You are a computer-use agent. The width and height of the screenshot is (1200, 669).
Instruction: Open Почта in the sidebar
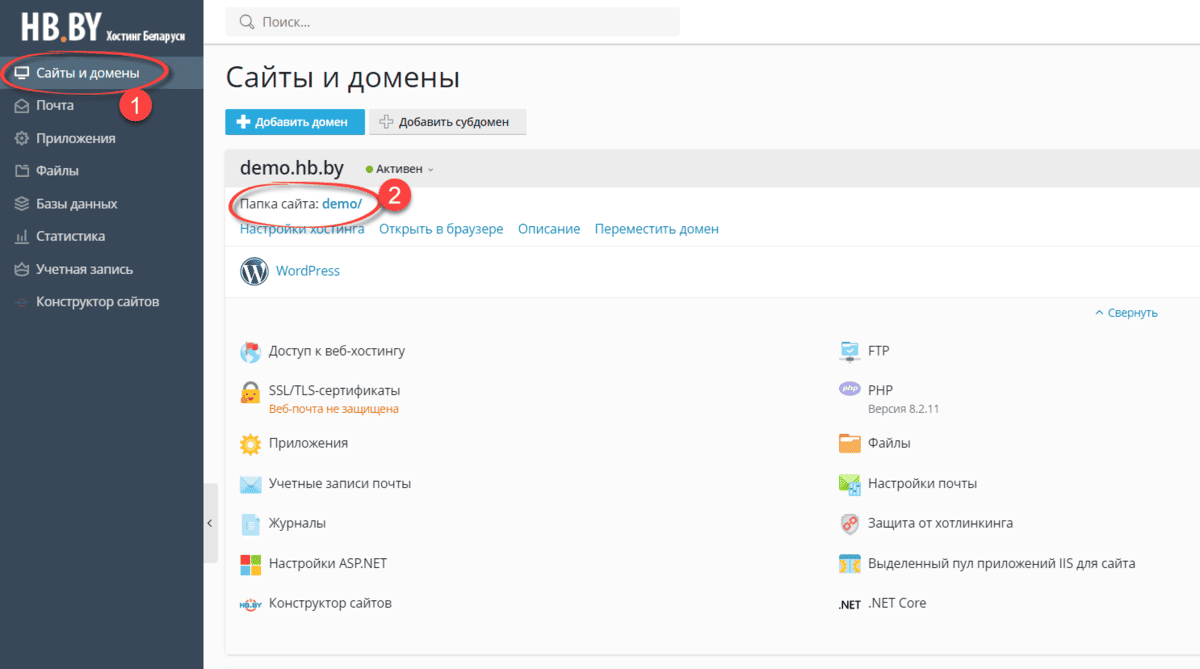coord(55,105)
